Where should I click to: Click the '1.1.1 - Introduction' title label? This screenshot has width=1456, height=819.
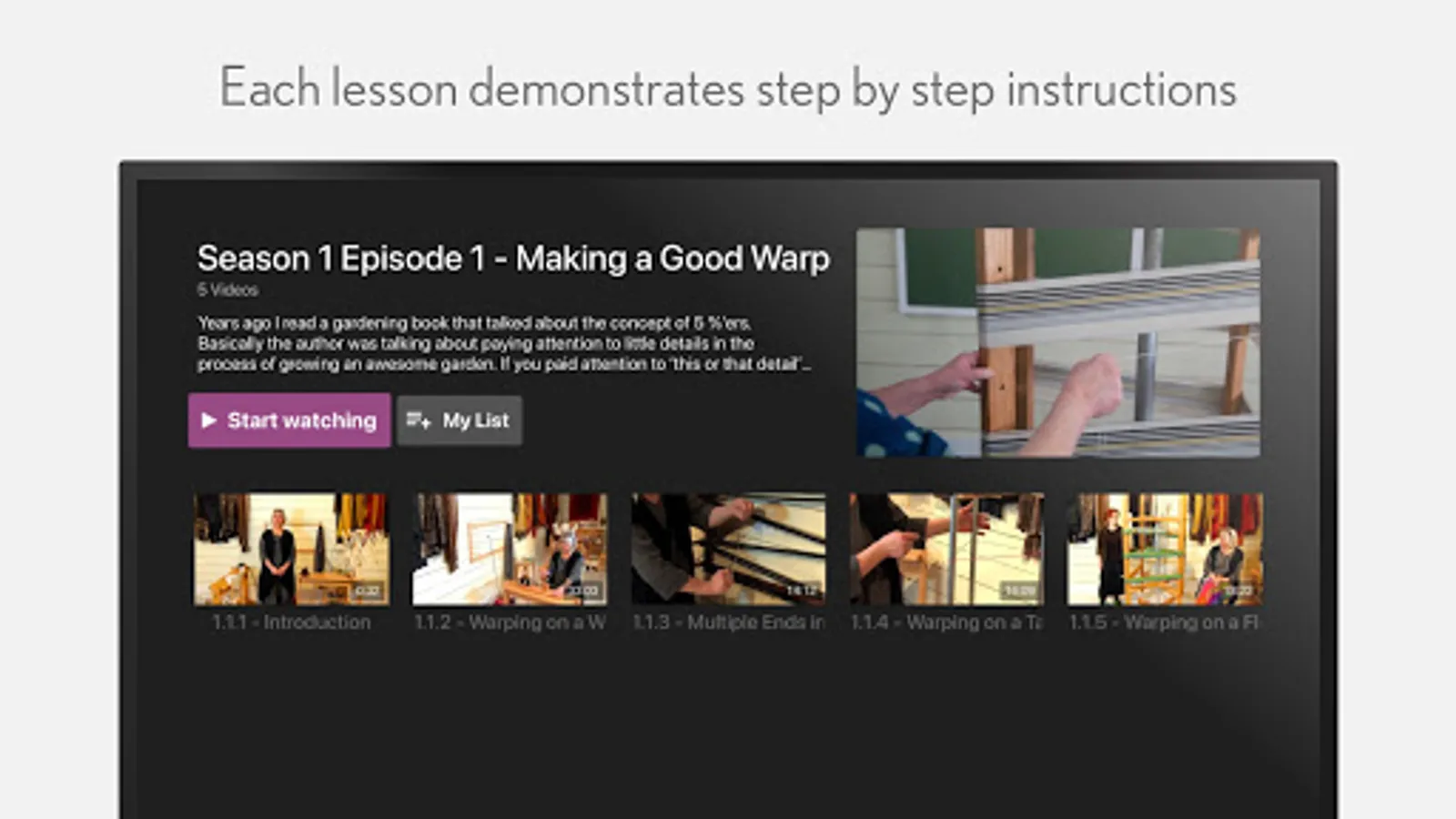coord(291,622)
